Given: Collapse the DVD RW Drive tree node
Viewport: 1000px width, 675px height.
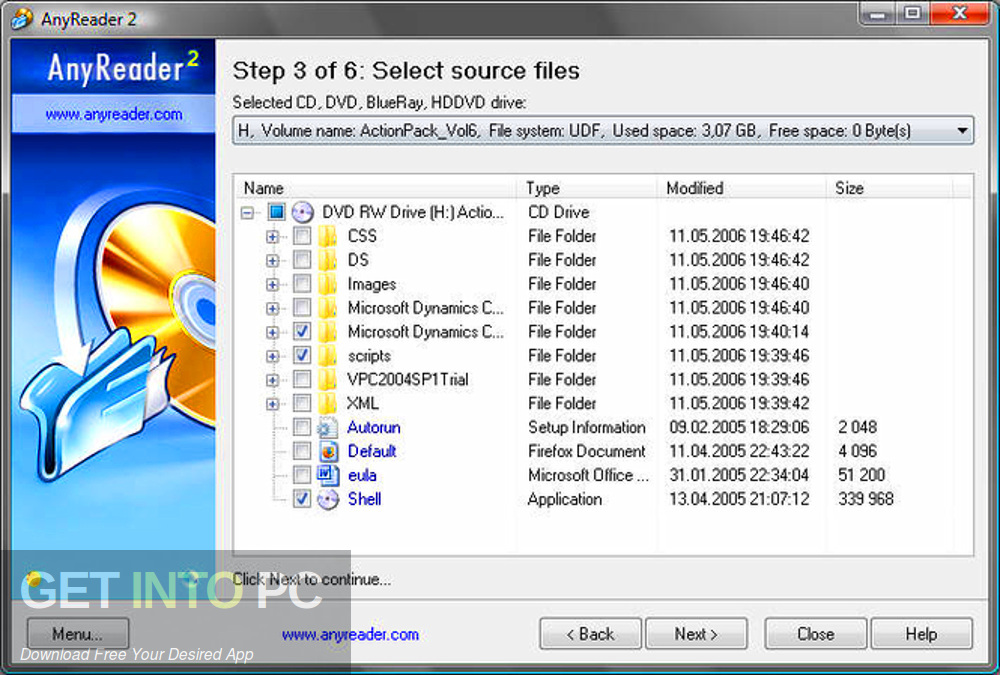Looking at the screenshot, I should click(x=247, y=213).
